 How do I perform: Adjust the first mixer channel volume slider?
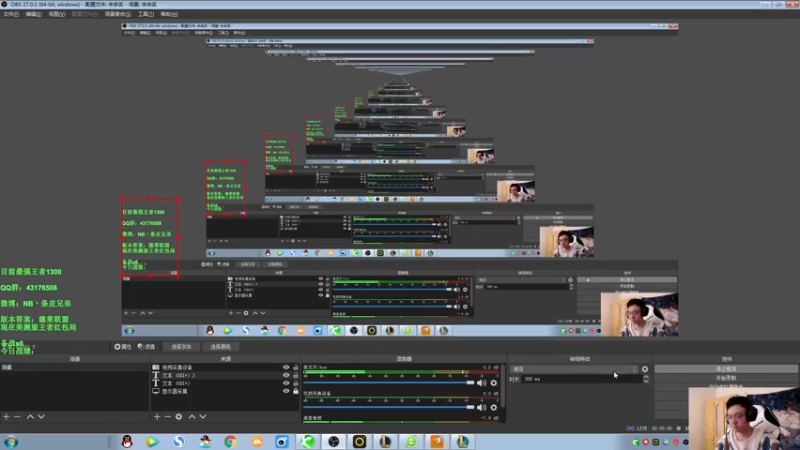click(389, 383)
